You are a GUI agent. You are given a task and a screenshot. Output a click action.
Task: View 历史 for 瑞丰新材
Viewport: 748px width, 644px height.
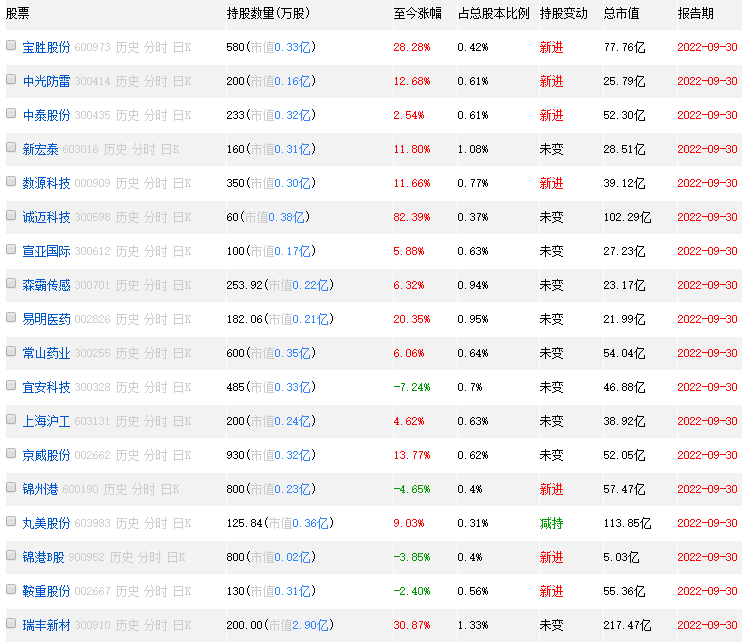127,625
